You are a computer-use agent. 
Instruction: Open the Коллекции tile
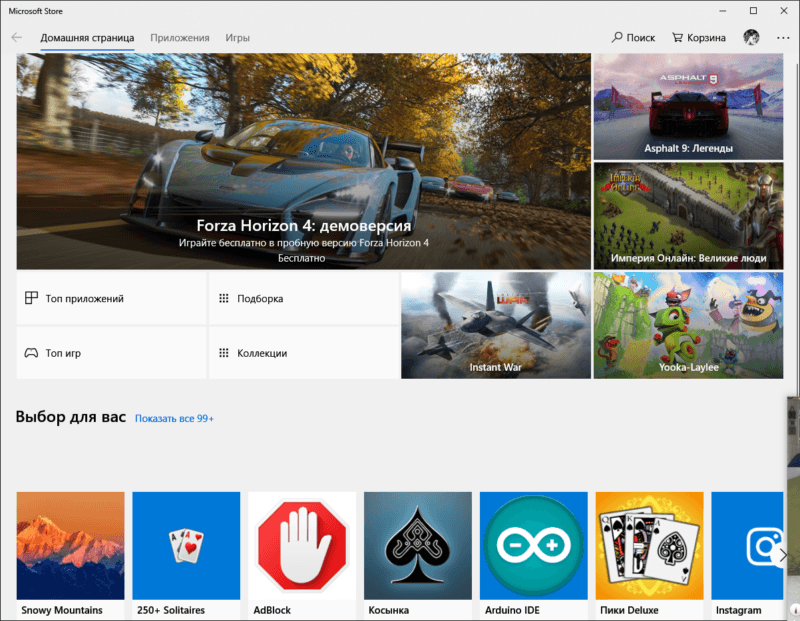(304, 353)
